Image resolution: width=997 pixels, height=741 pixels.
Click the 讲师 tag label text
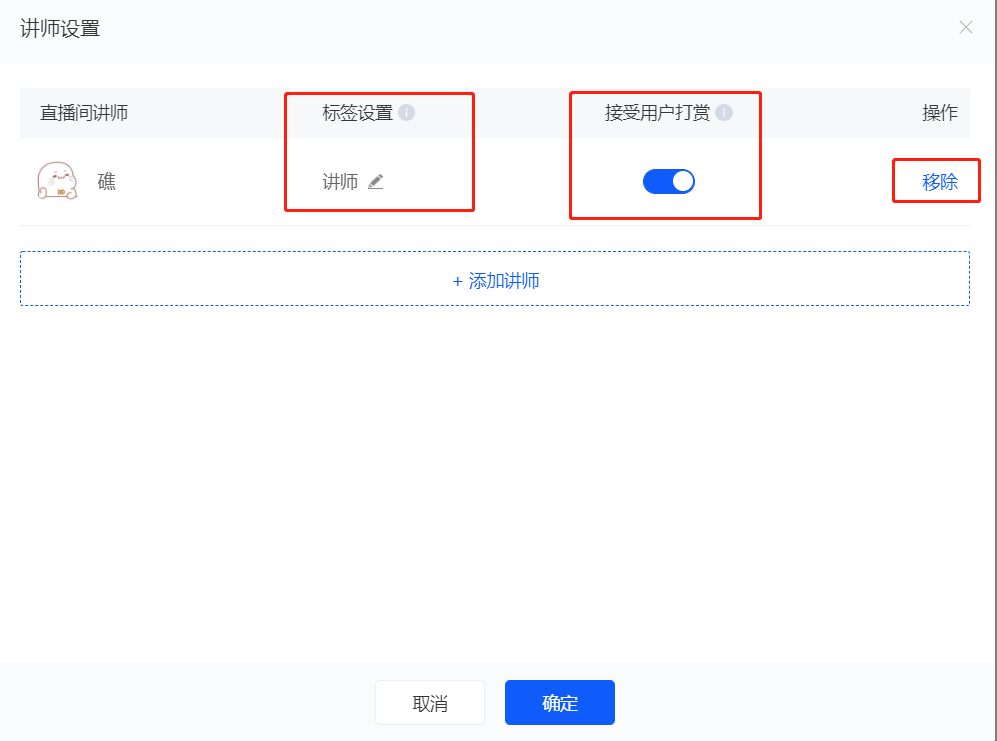tap(340, 182)
